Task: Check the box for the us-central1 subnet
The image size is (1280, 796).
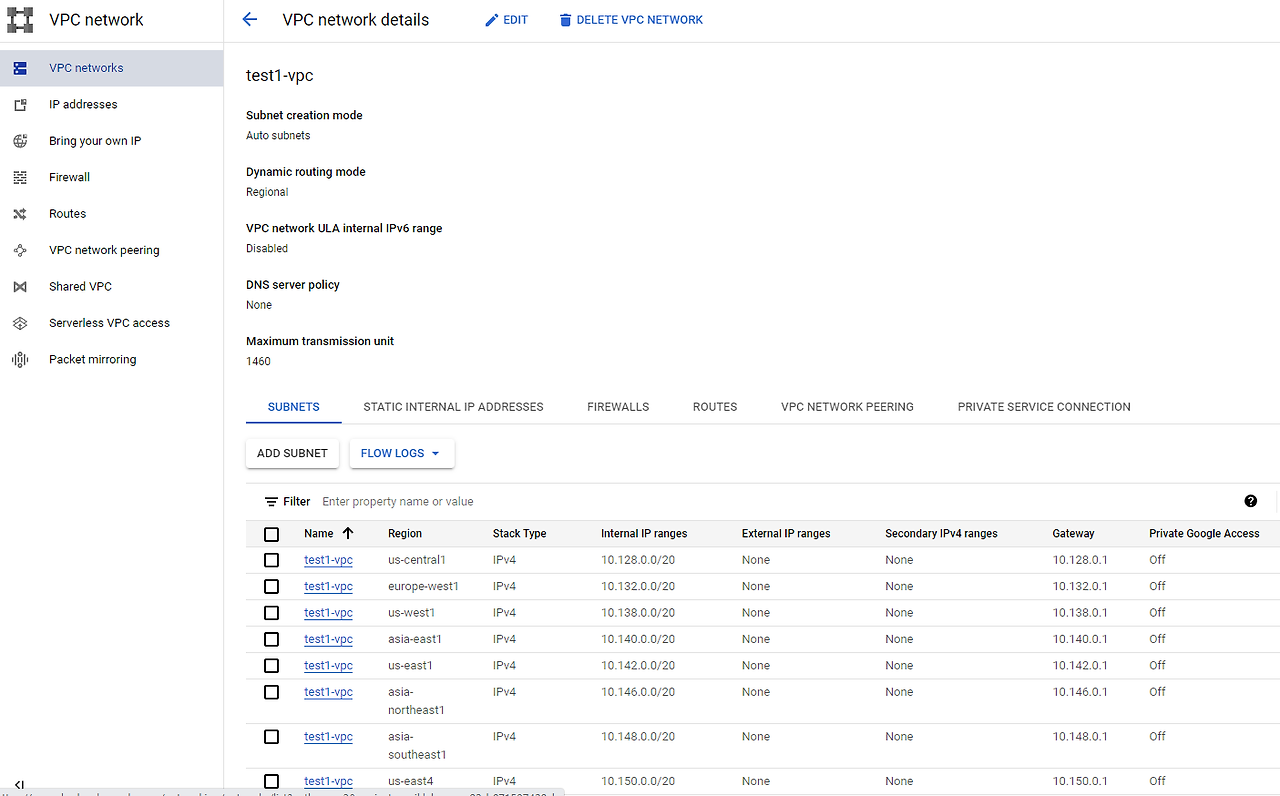Action: point(271,560)
